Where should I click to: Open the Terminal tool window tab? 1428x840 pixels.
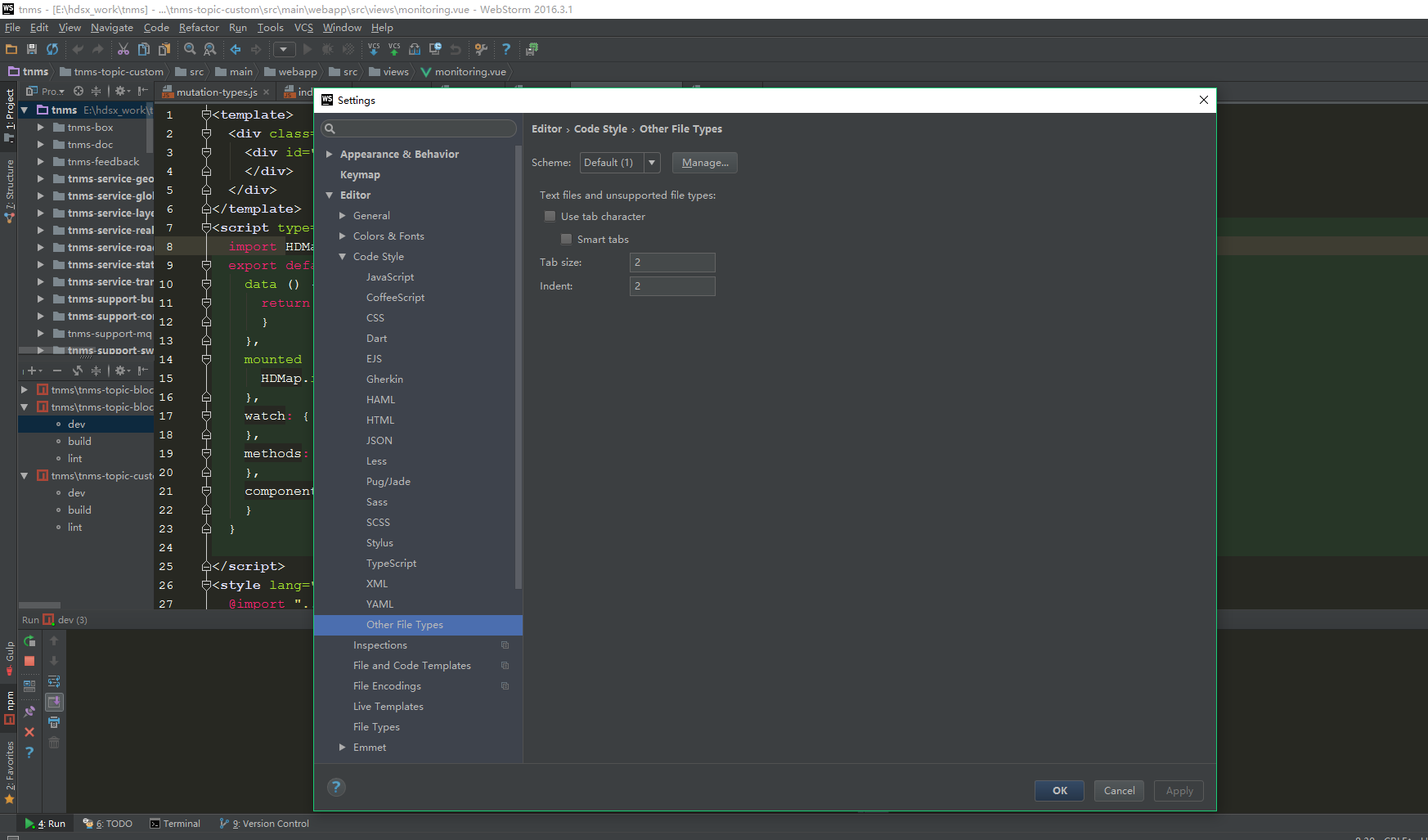[175, 824]
